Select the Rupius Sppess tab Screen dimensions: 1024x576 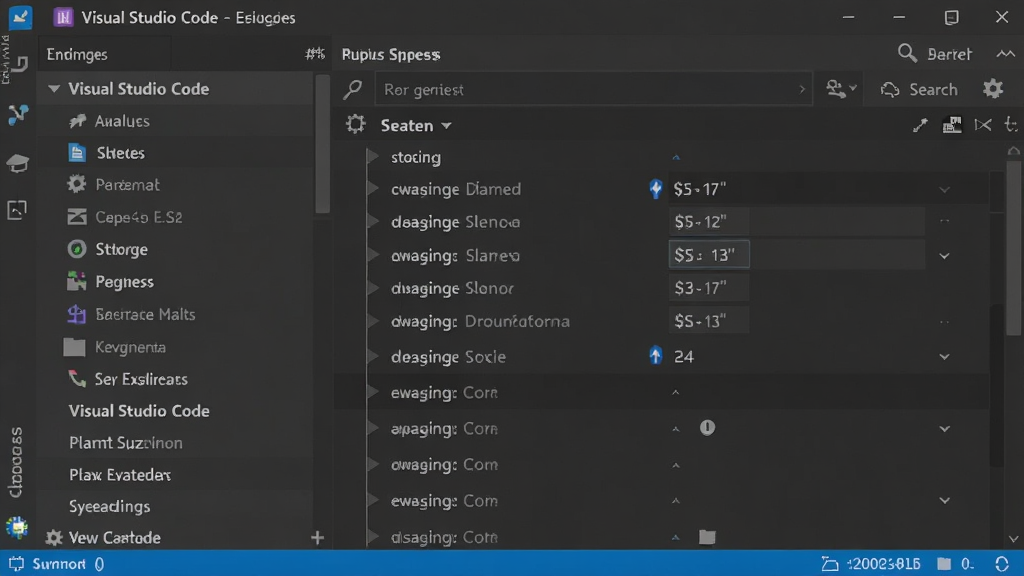tap(391, 54)
